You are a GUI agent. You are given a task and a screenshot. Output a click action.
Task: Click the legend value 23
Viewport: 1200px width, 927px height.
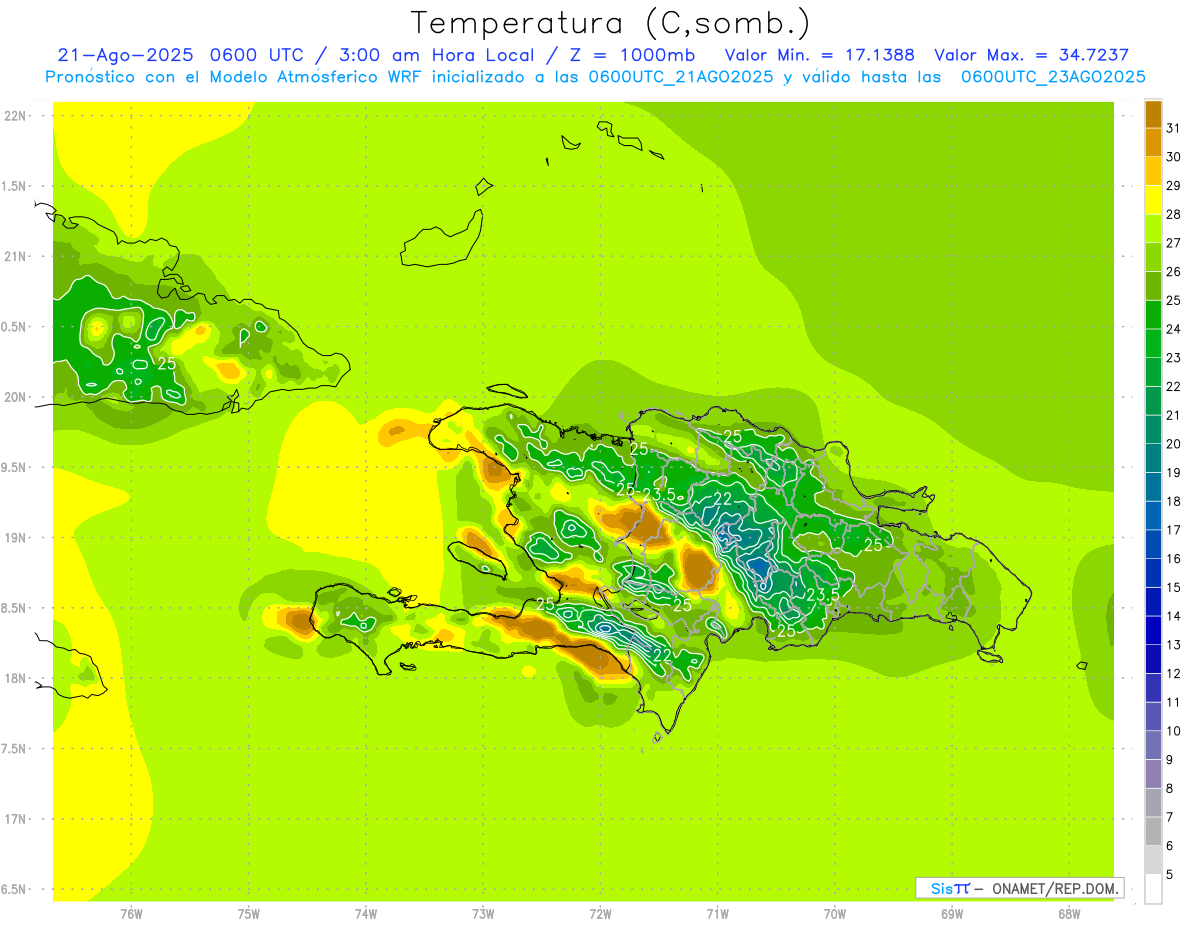click(x=1174, y=358)
